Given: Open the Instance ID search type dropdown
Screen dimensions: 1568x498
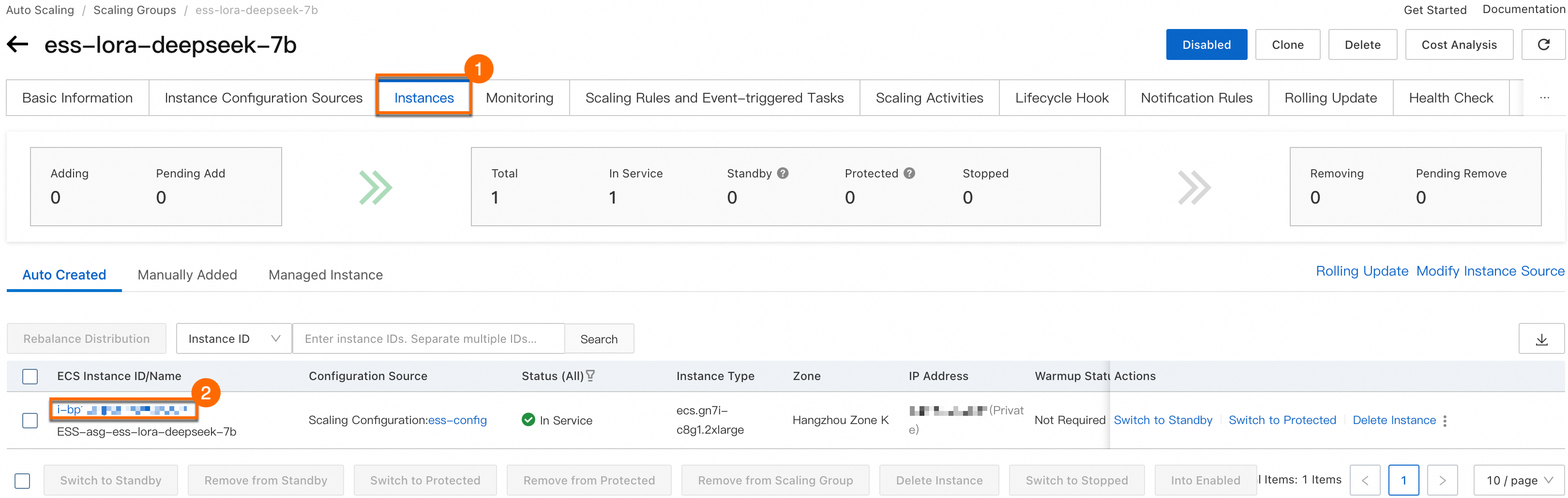Looking at the screenshot, I should (234, 339).
